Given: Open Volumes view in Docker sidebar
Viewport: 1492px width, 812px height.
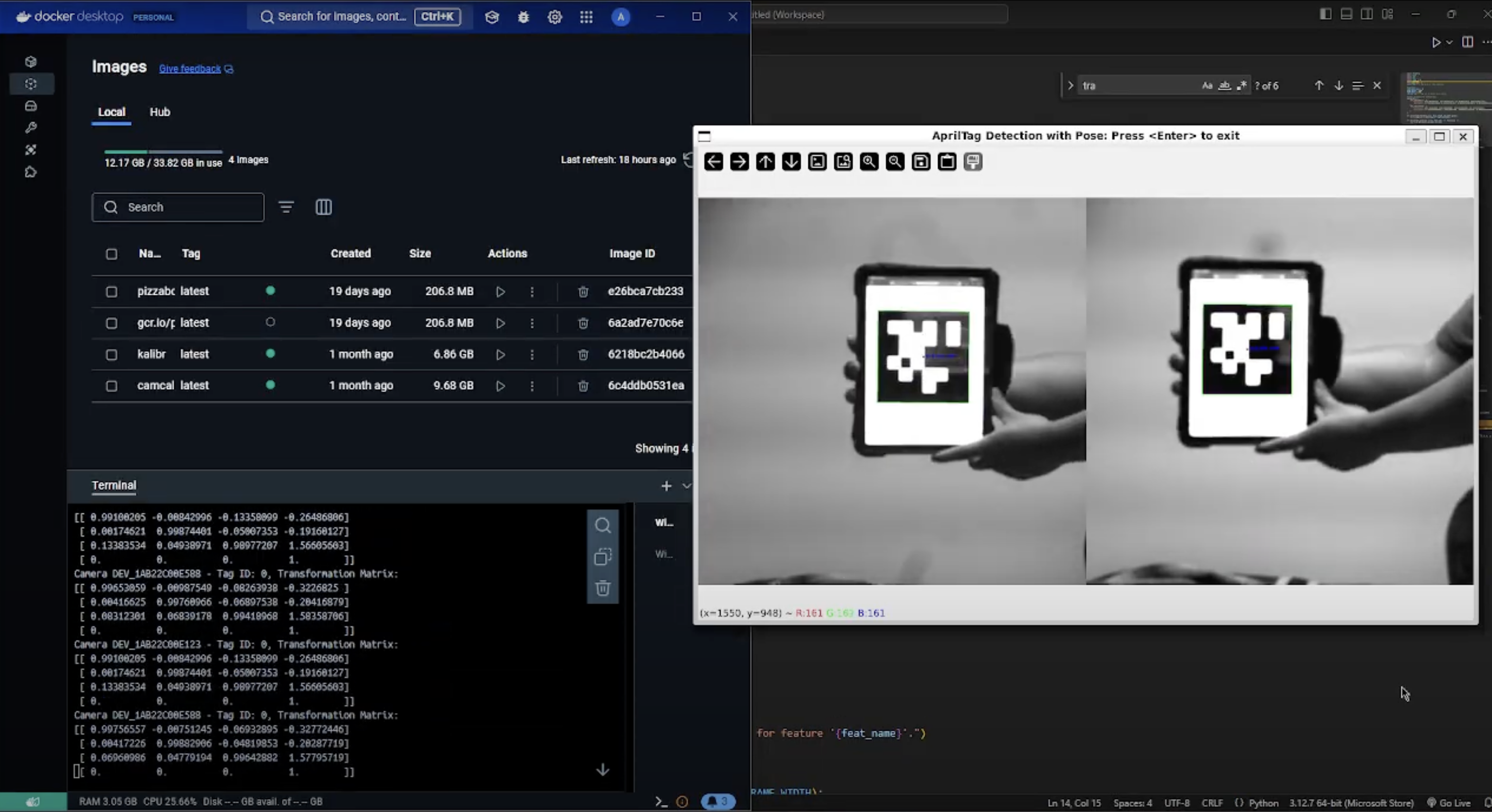Looking at the screenshot, I should [x=31, y=106].
